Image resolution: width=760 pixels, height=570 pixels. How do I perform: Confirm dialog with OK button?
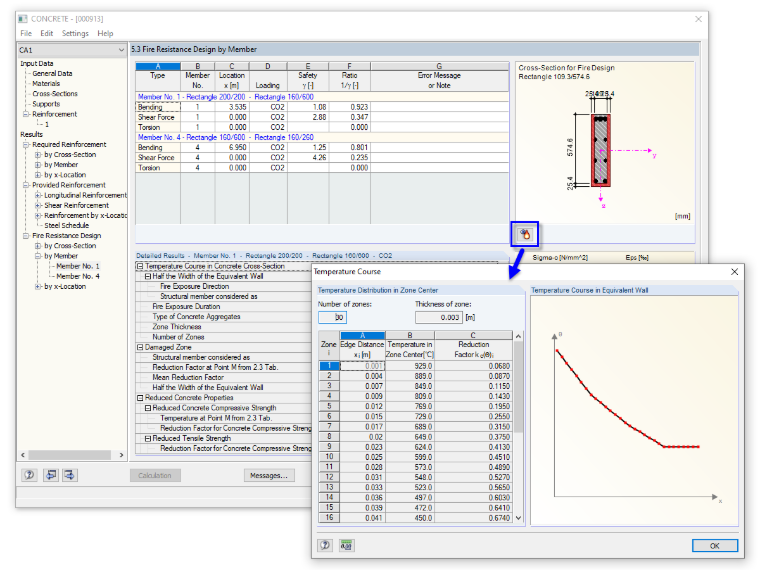[714, 545]
